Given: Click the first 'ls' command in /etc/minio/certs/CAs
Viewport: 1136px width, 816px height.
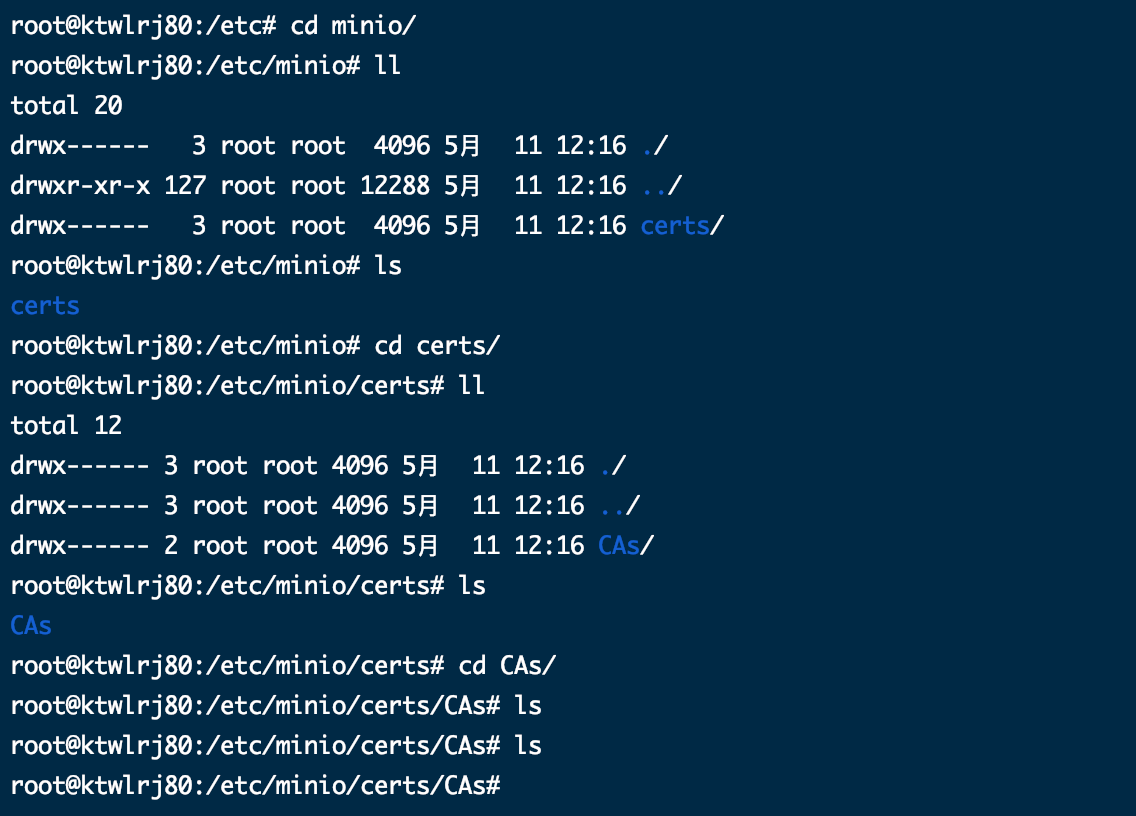Looking at the screenshot, I should click(x=528, y=705).
